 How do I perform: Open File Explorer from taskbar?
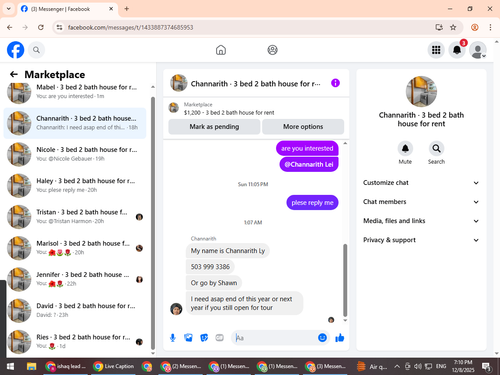click(32, 367)
